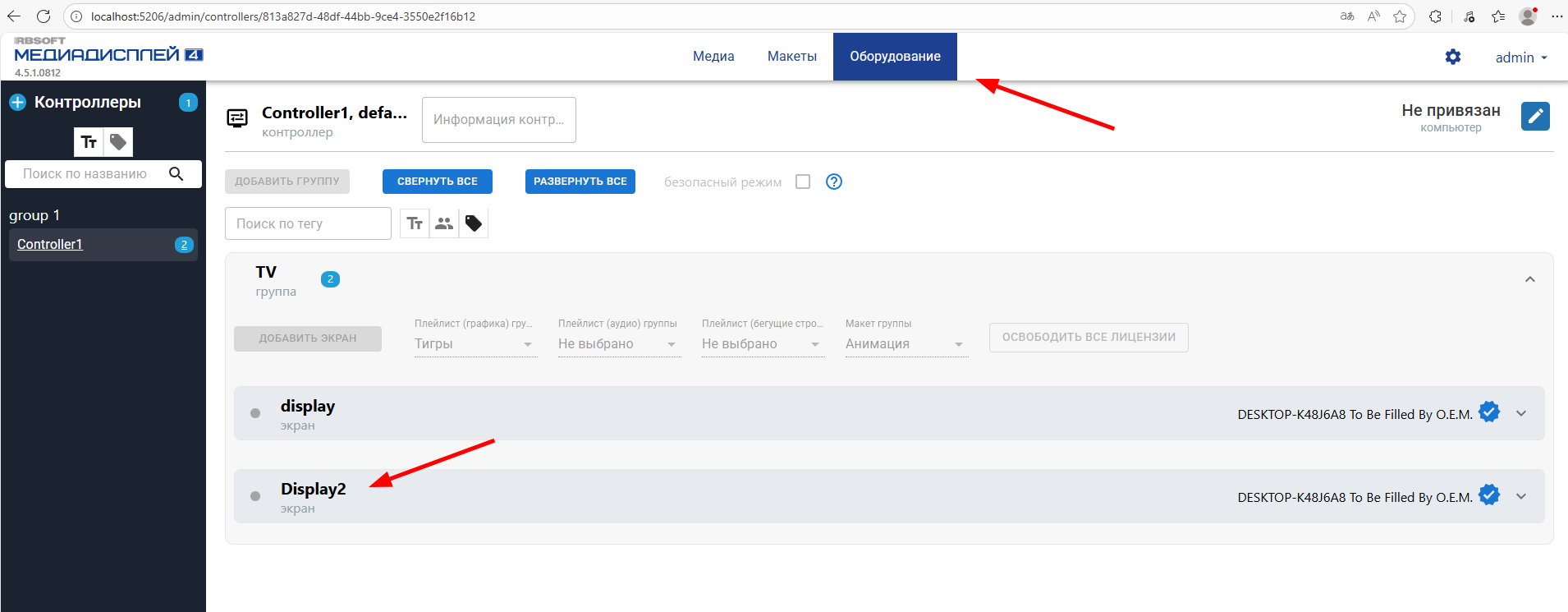The height and width of the screenshot is (612, 1568).
Task: Click the verified badge on Display2 row
Action: (1489, 495)
